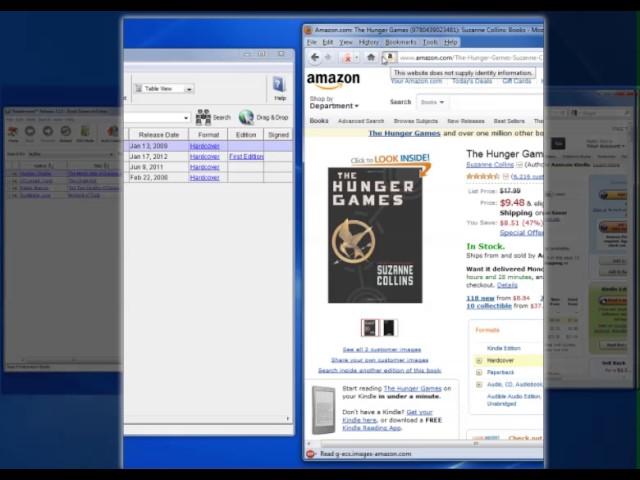Click the Release Date column header
The height and width of the screenshot is (480, 640).
point(159,135)
